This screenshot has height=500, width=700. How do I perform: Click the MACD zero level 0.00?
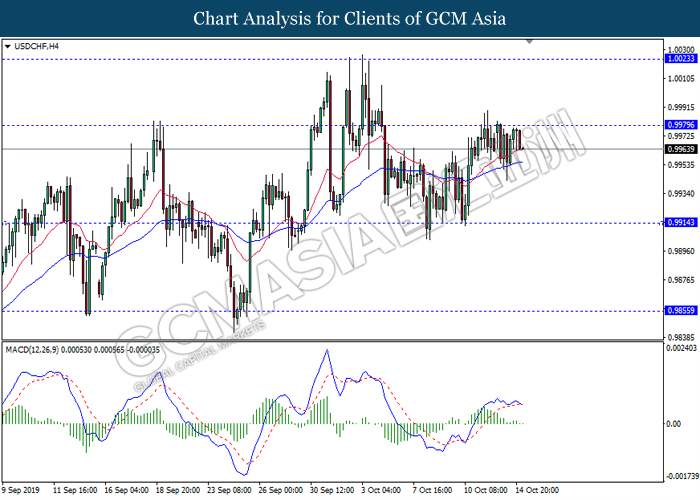point(674,424)
